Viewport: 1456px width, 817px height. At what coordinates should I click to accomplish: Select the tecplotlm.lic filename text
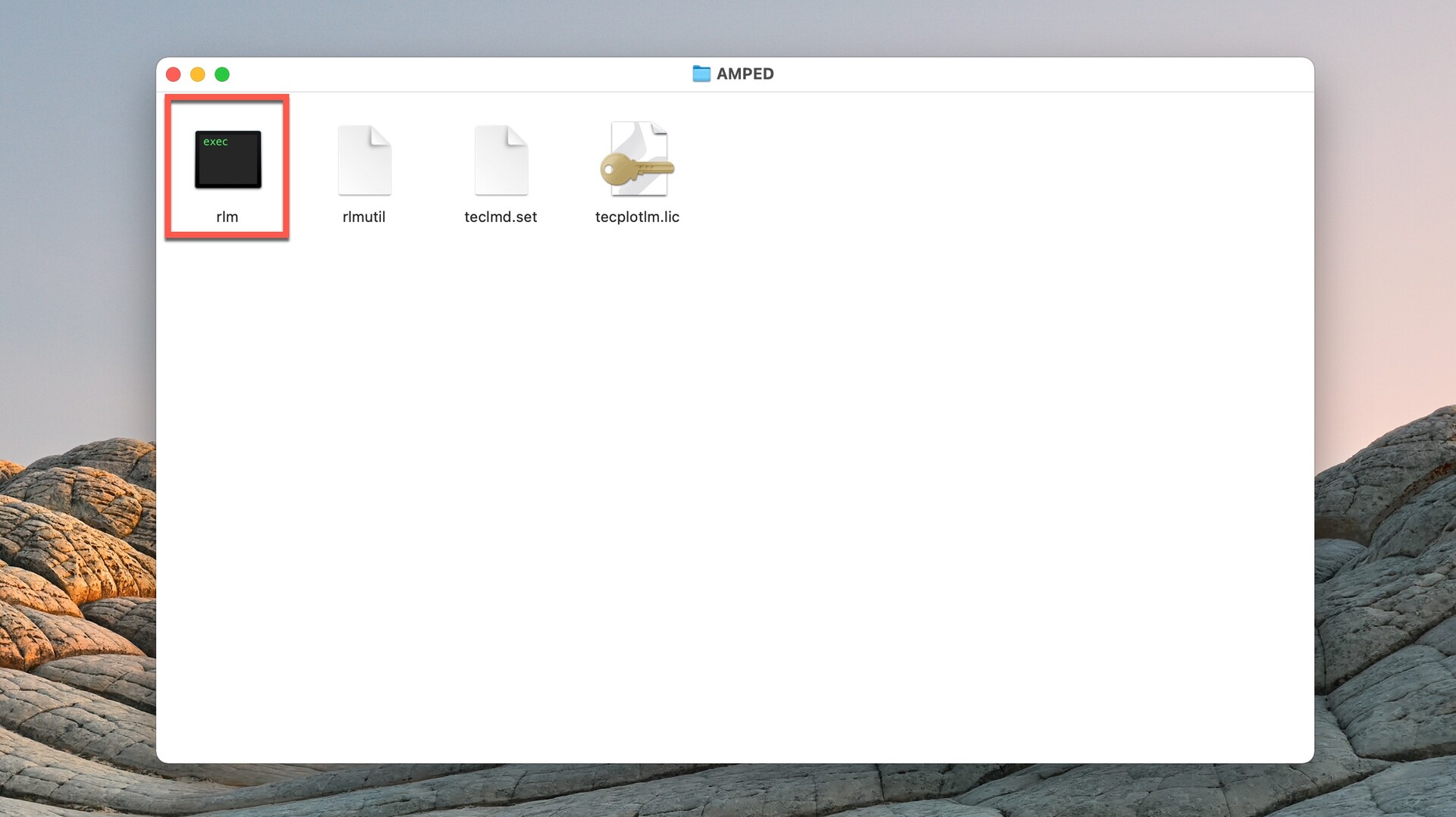(637, 217)
